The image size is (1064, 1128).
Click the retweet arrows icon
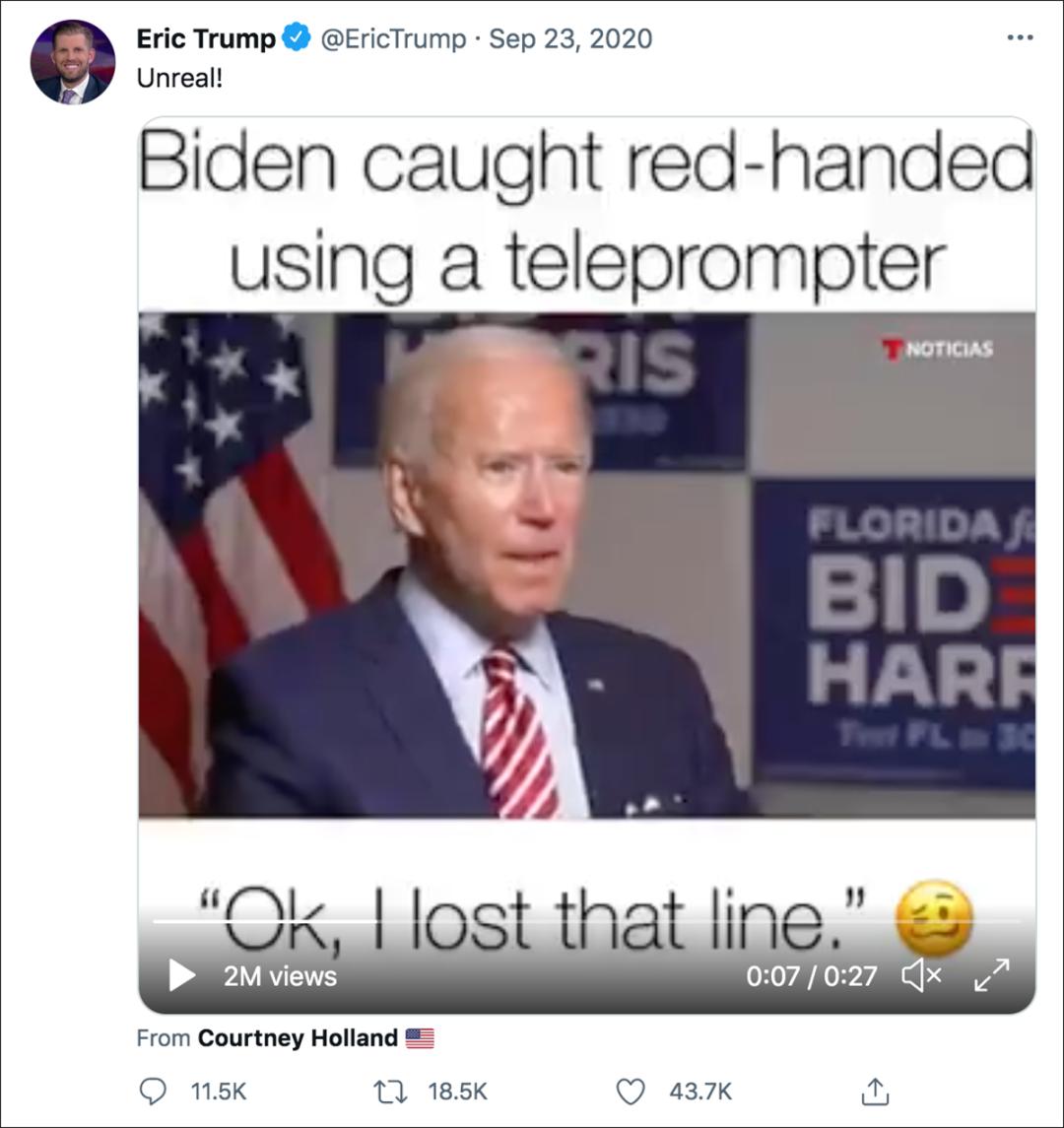391,1092
